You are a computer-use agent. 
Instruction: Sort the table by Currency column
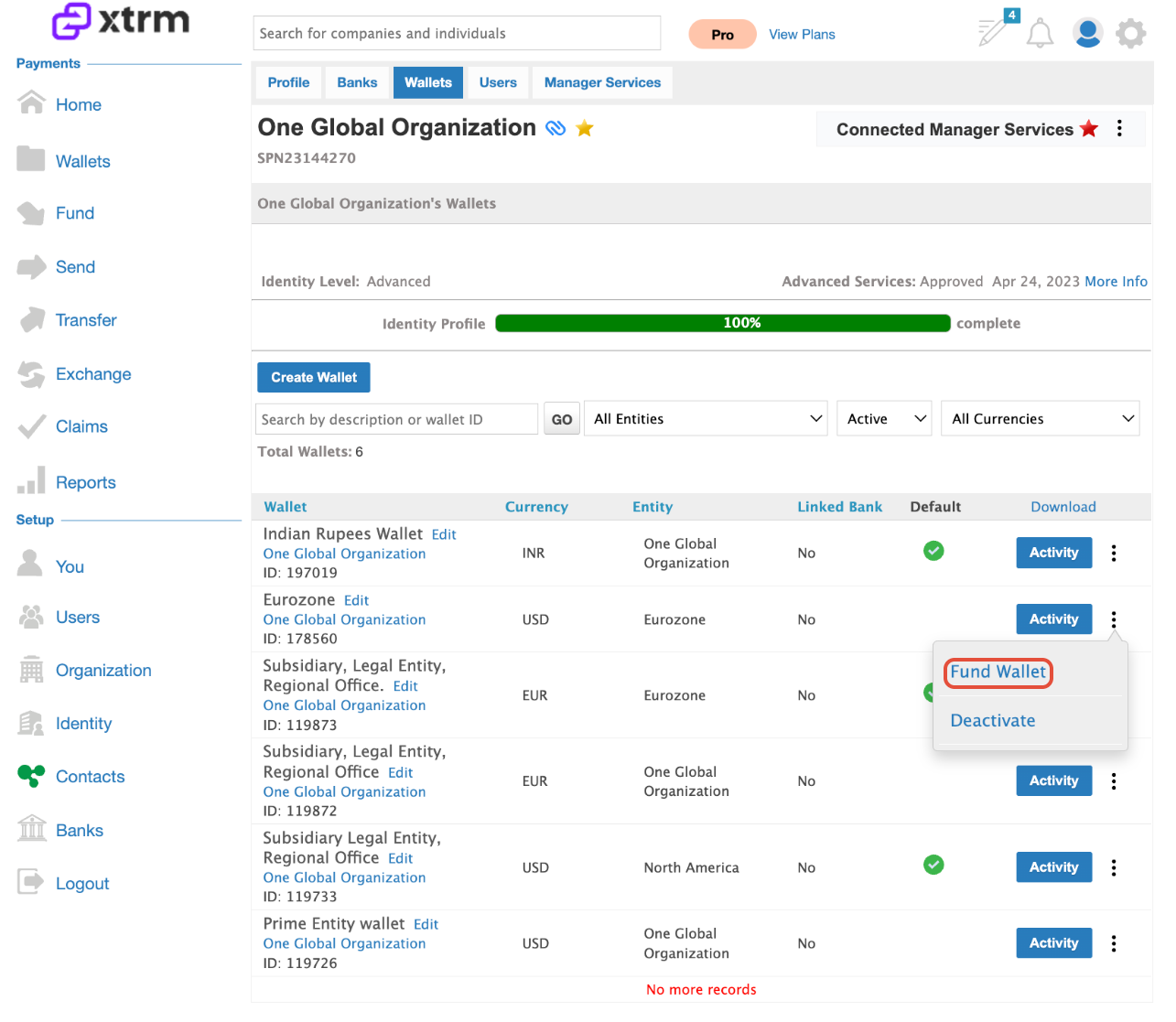click(536, 507)
